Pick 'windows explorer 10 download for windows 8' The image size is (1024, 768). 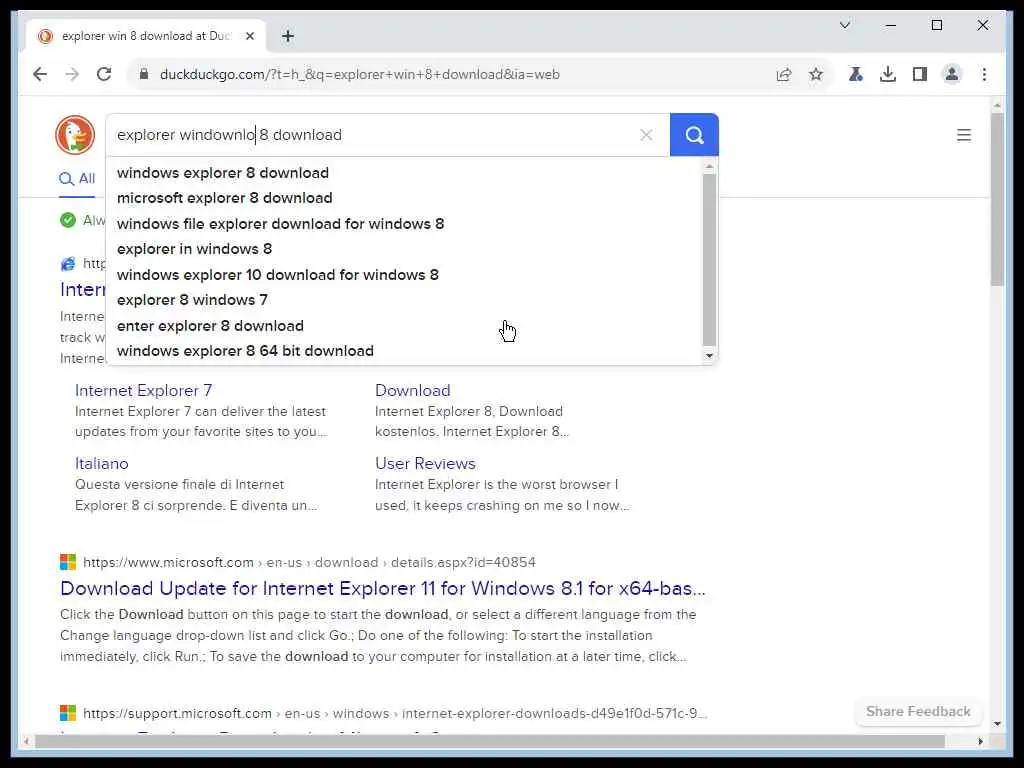click(x=278, y=275)
